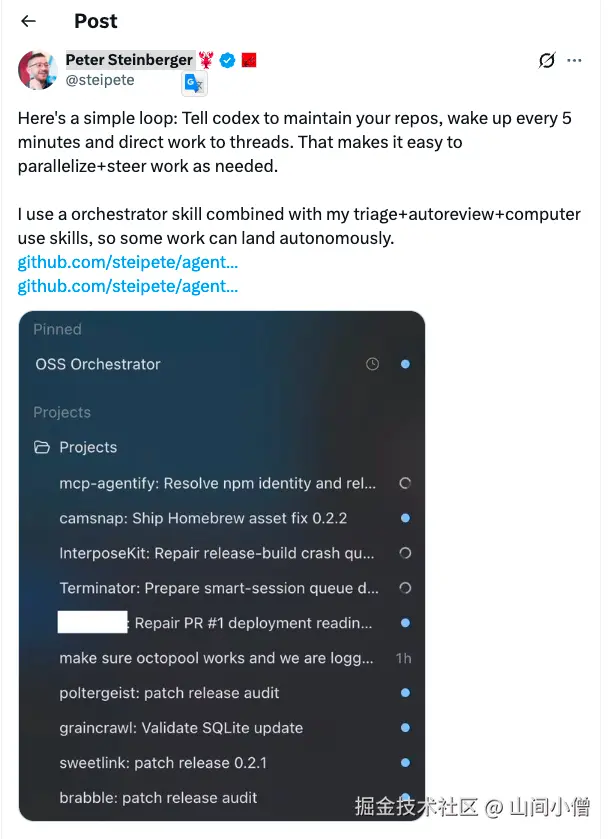Select the pinned OSS Orchestrator thread
The image size is (611, 839).
[x=222, y=364]
